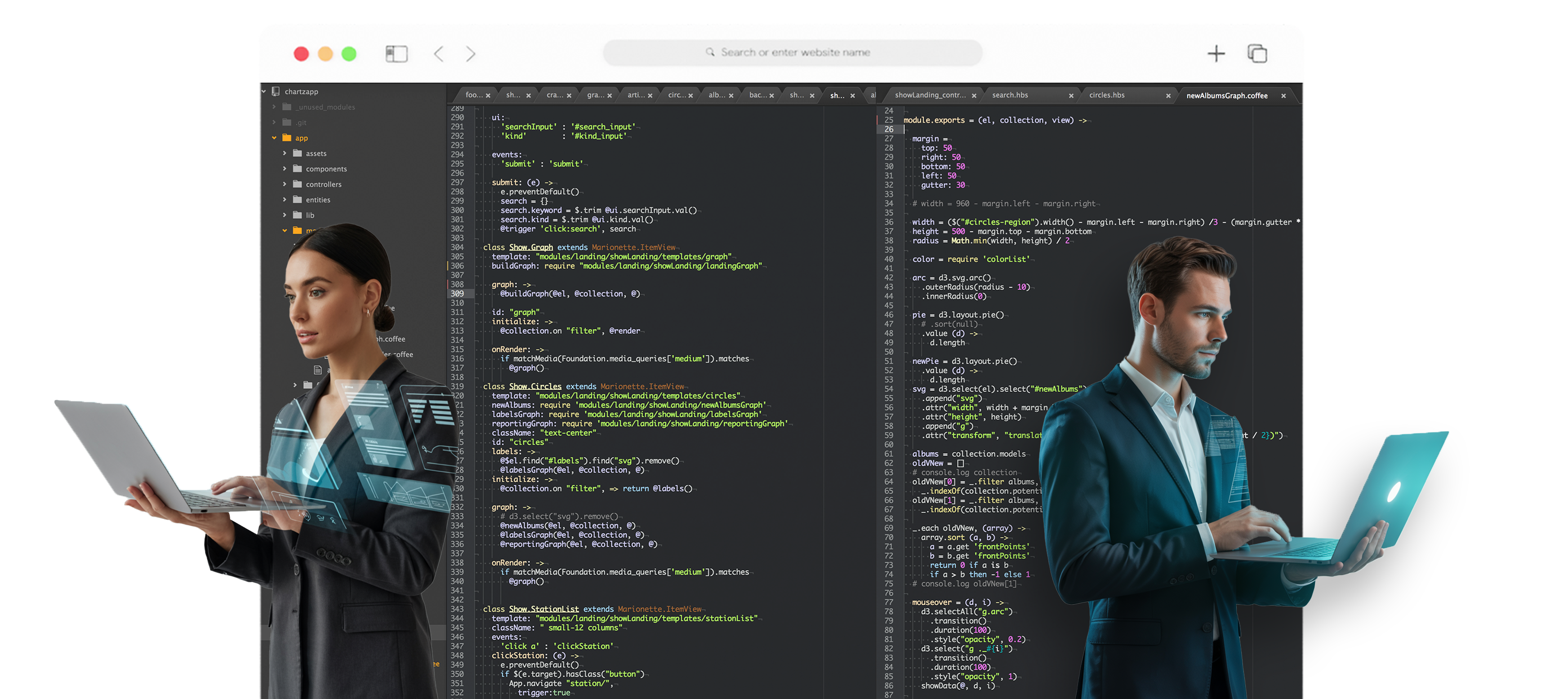Click the chartzapp project book icon

276,91
